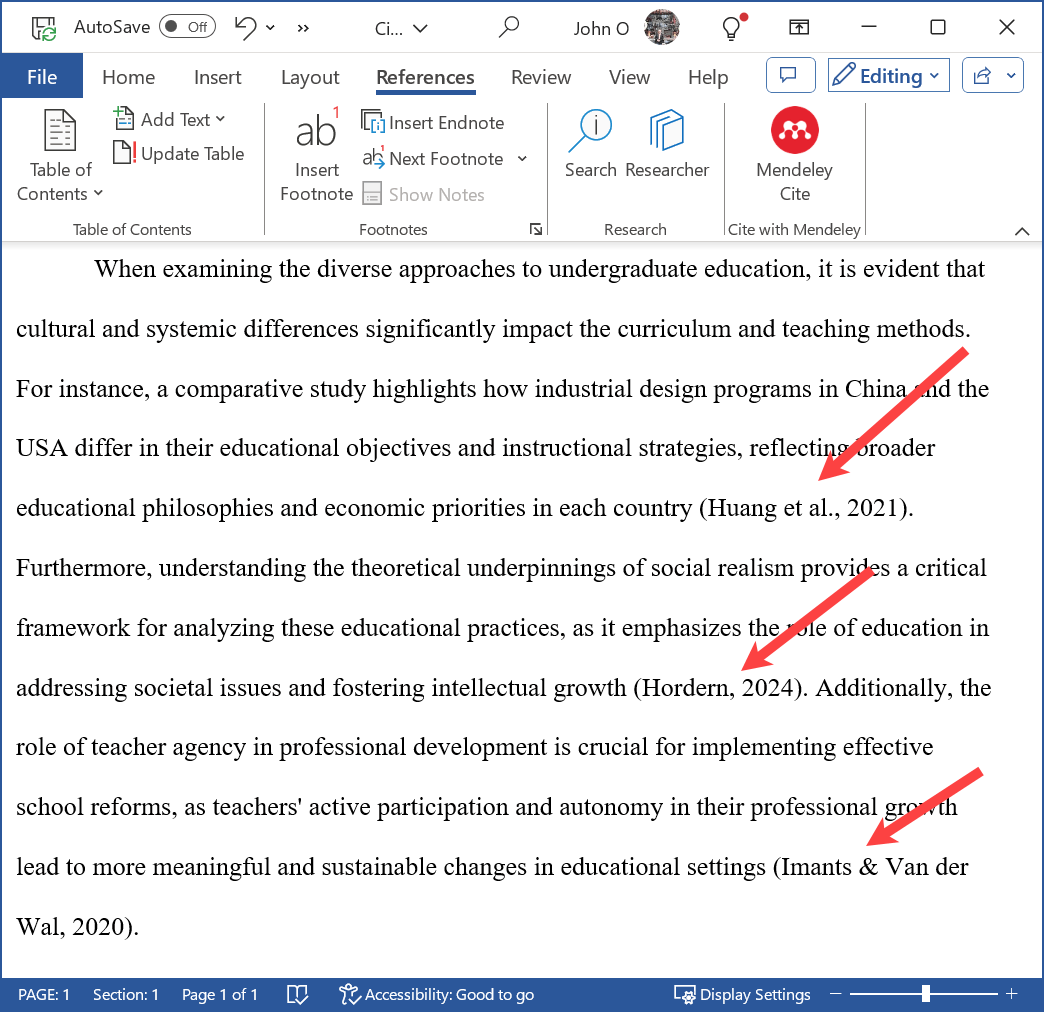1044x1012 pixels.
Task: Click the Accessibility: Good to go checker
Action: (436, 994)
